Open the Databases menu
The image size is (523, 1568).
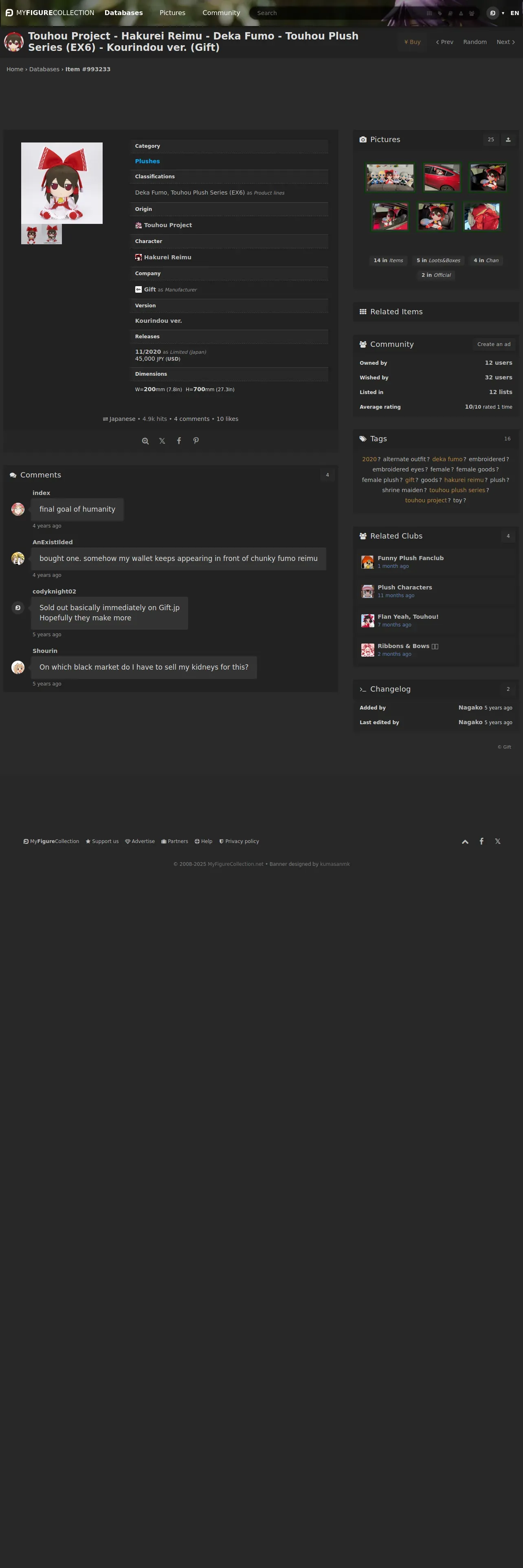pos(123,13)
